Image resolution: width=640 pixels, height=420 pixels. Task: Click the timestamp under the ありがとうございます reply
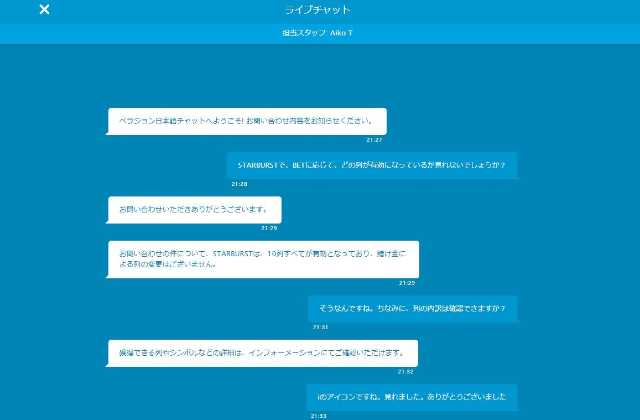coord(269,228)
